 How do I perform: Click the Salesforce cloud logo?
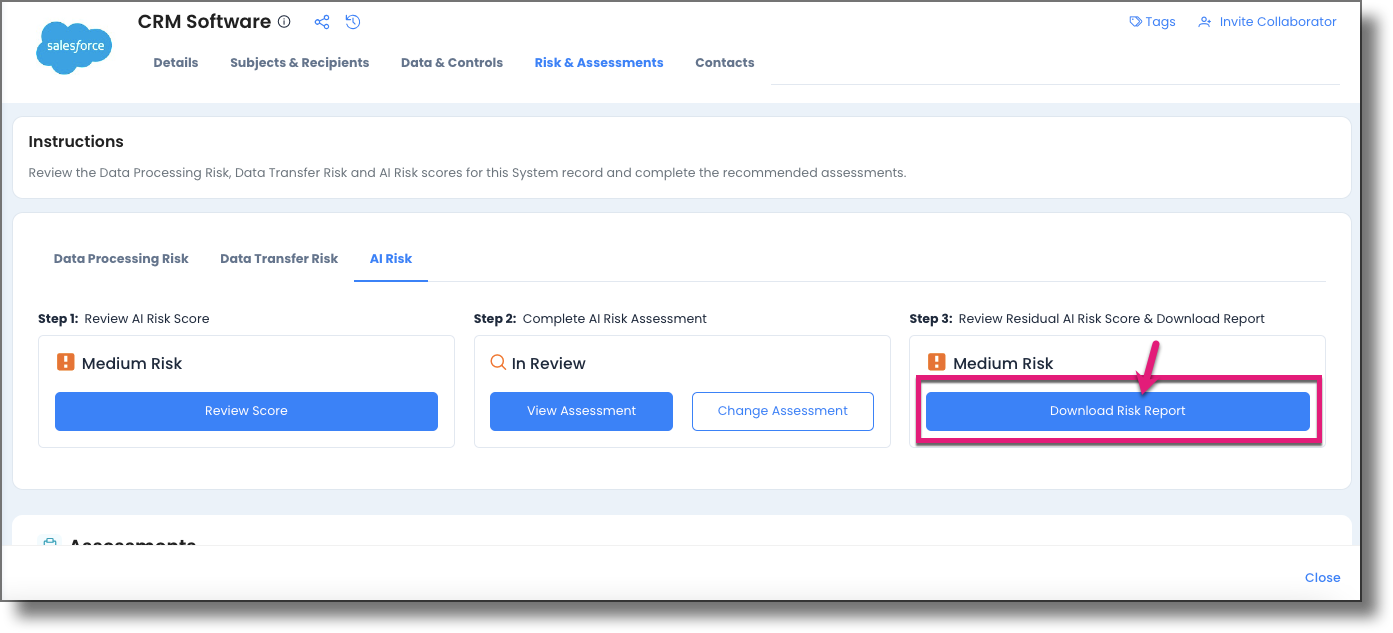tap(75, 46)
